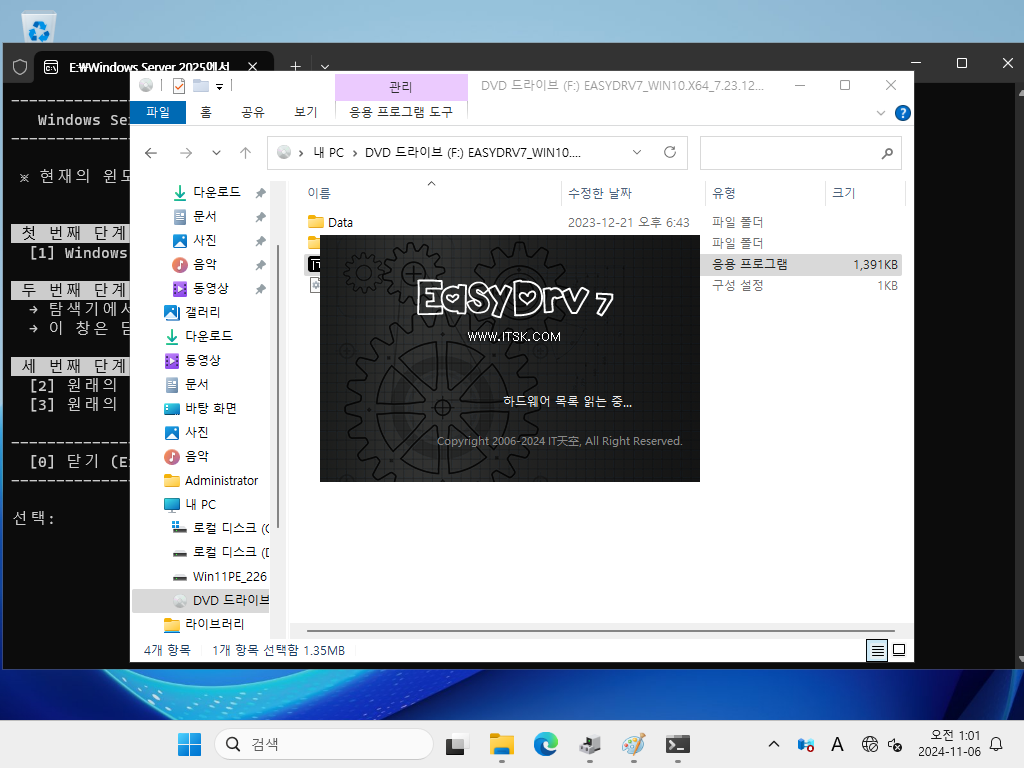Viewport: 1024px width, 768px height.
Task: Toggle the IME language indicator A
Action: tap(837, 744)
